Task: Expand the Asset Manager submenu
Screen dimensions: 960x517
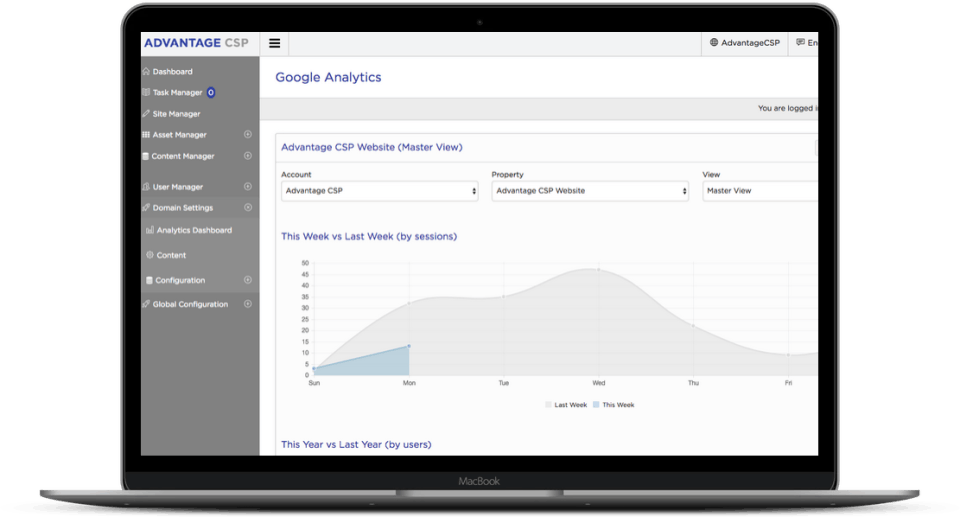Action: (248, 134)
